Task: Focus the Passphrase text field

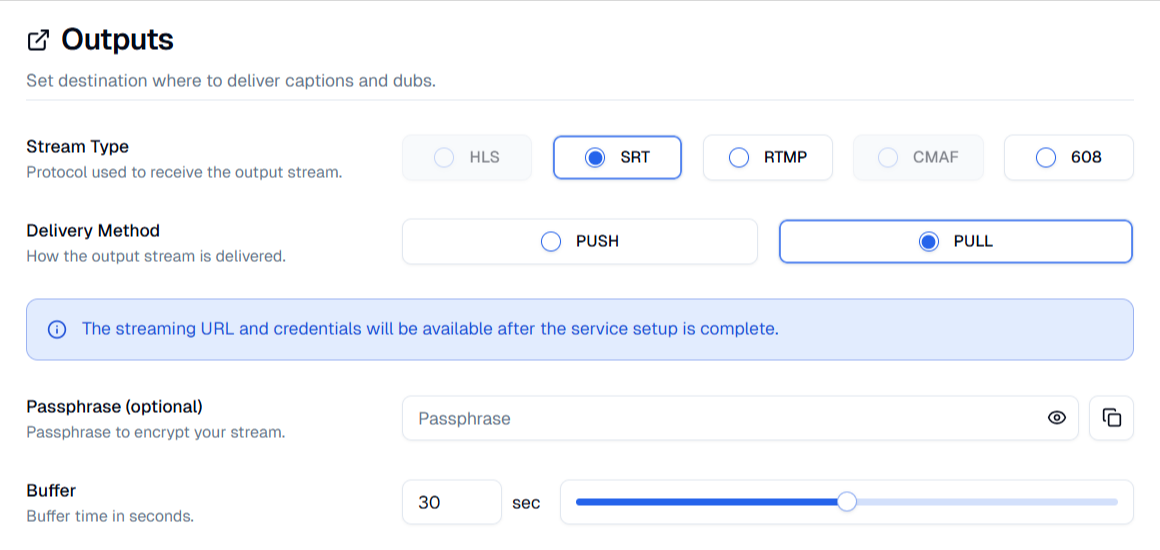Action: pos(740,418)
